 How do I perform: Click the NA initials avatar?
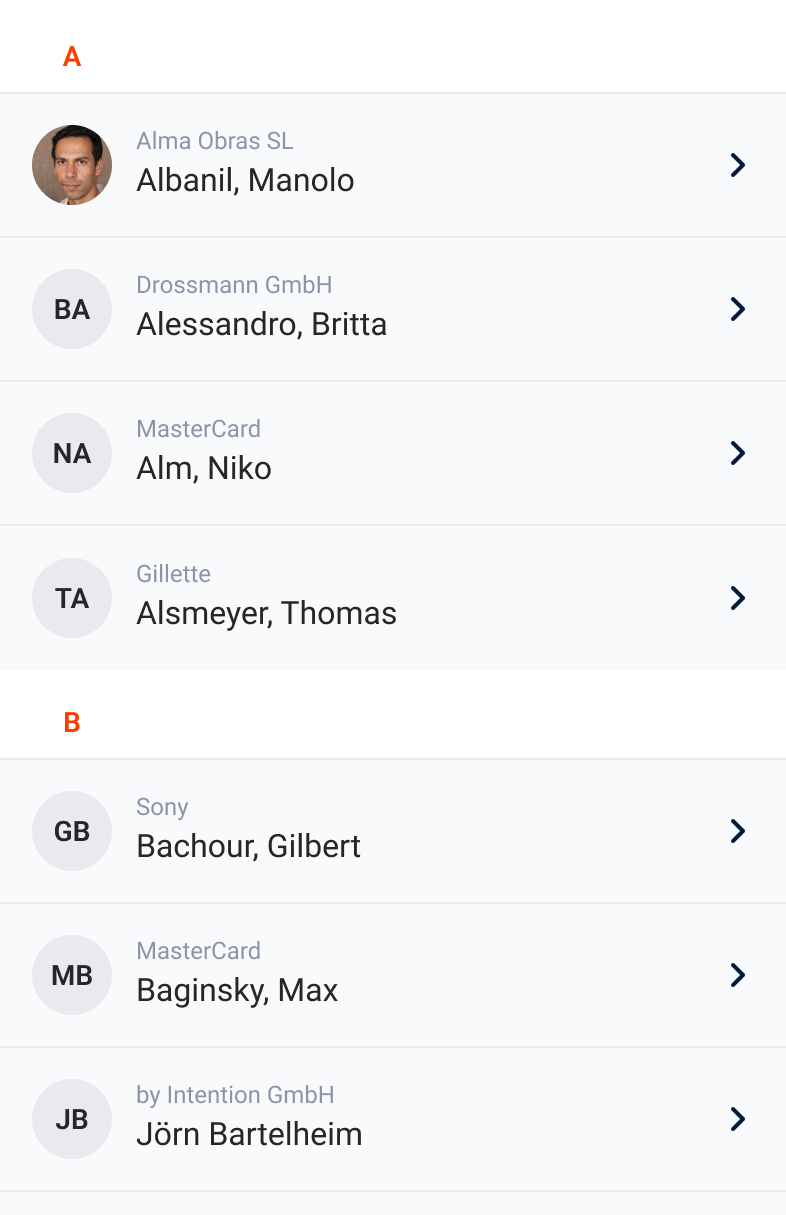pyautogui.click(x=72, y=453)
